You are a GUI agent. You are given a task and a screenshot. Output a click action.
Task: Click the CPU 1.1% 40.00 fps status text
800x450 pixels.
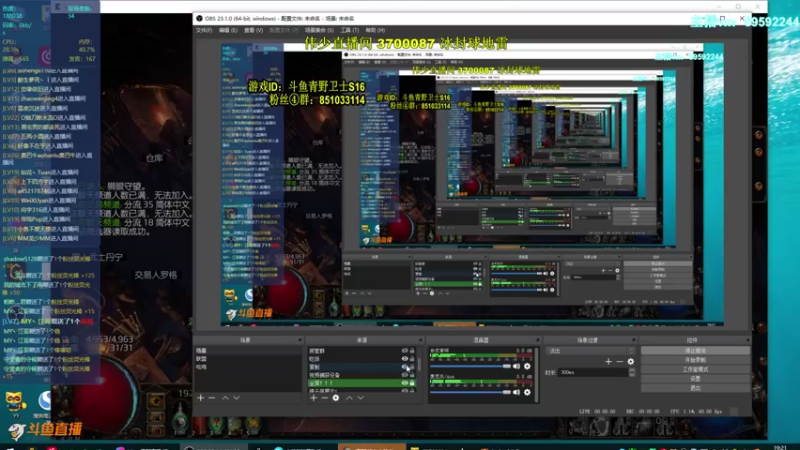pos(696,411)
